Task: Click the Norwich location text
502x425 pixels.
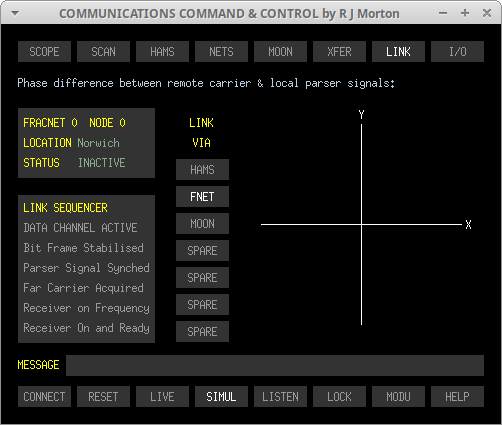Action: (98, 143)
